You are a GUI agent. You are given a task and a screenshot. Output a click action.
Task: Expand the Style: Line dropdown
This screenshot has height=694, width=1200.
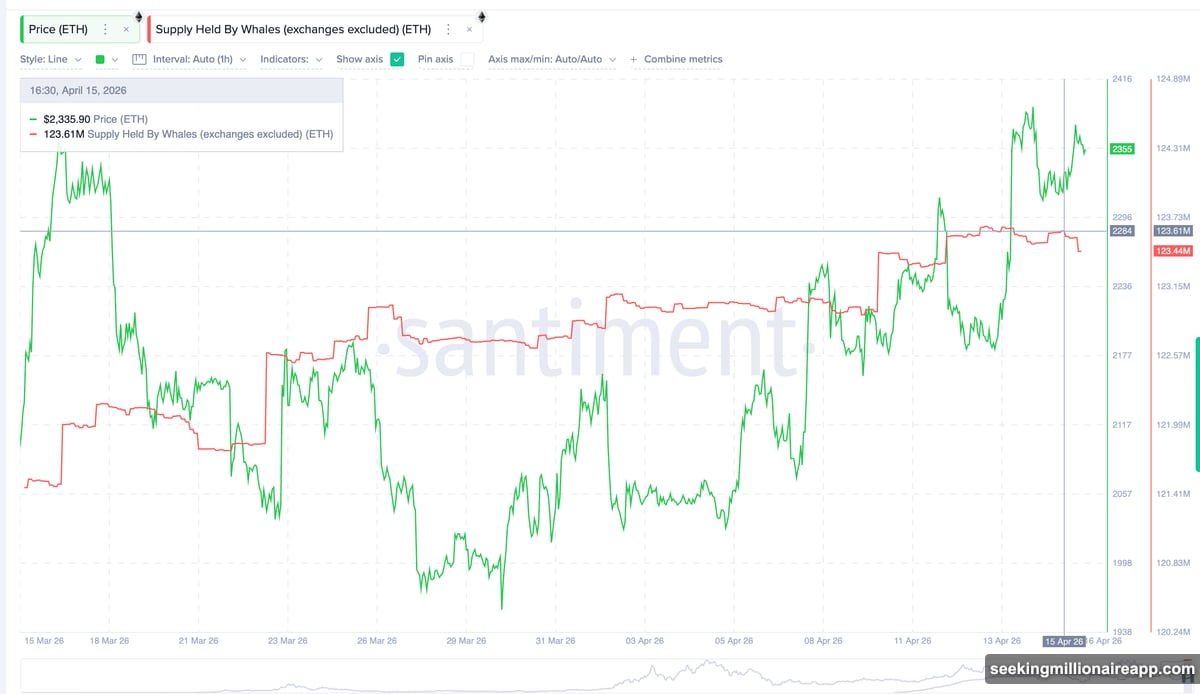pos(50,59)
